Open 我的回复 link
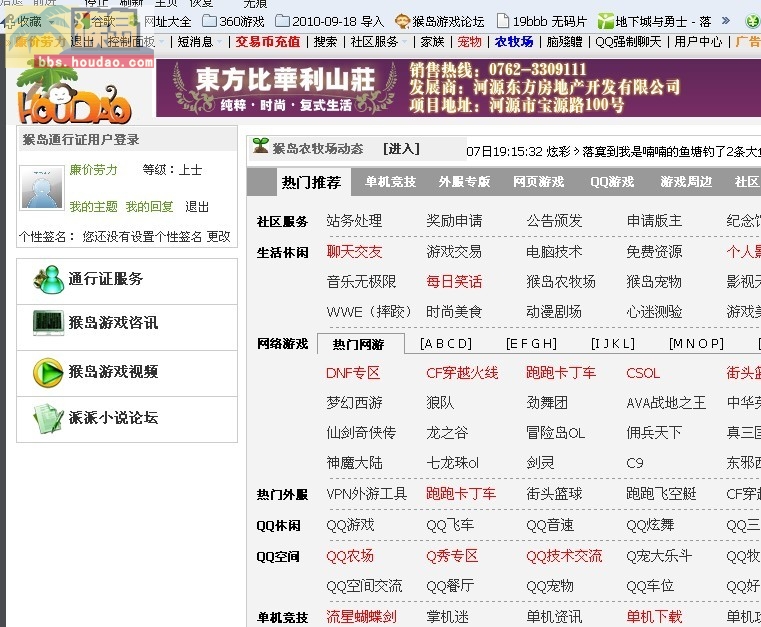Screen dimensions: 761x627 click(149, 207)
